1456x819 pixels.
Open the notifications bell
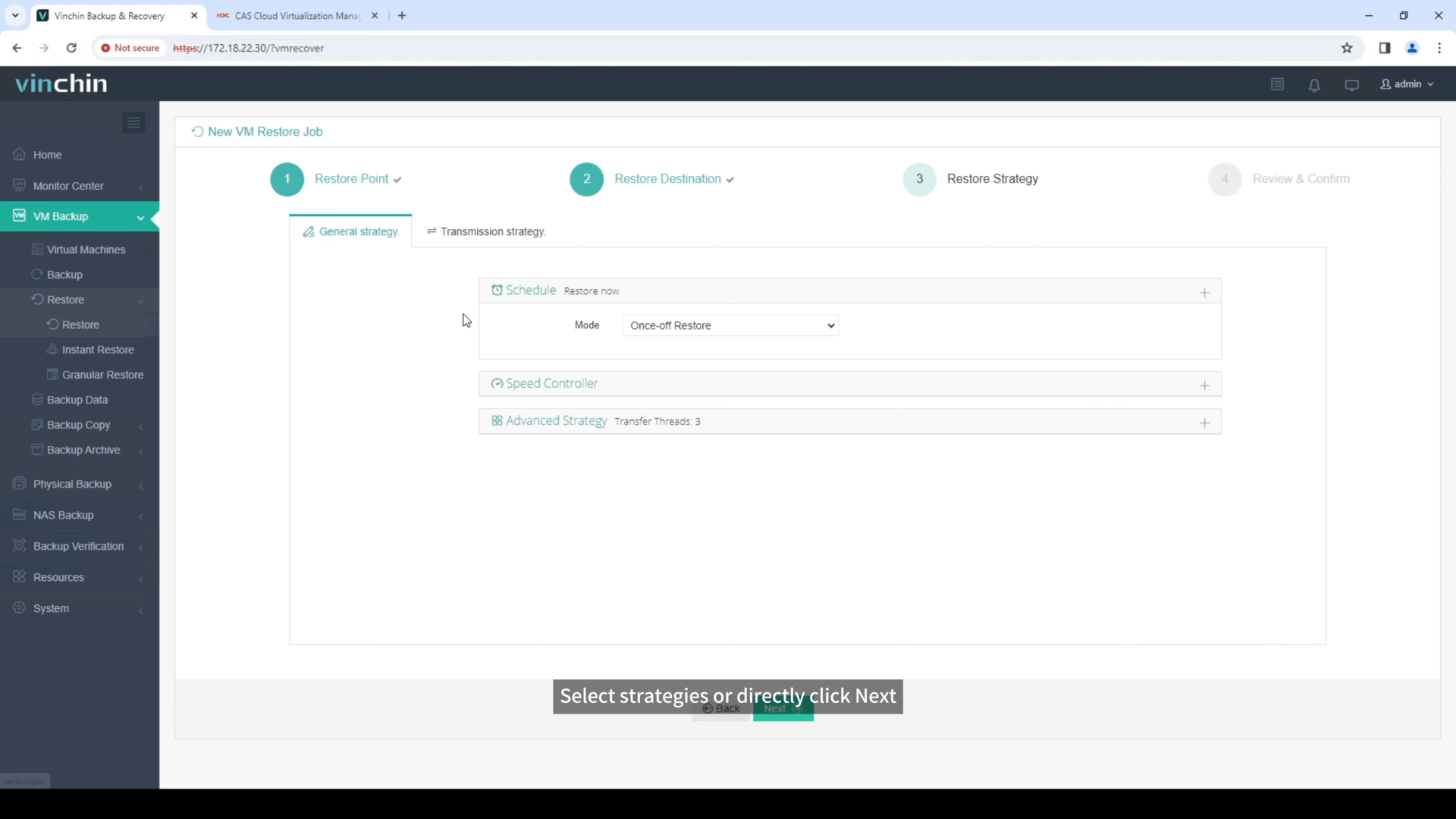click(x=1314, y=85)
